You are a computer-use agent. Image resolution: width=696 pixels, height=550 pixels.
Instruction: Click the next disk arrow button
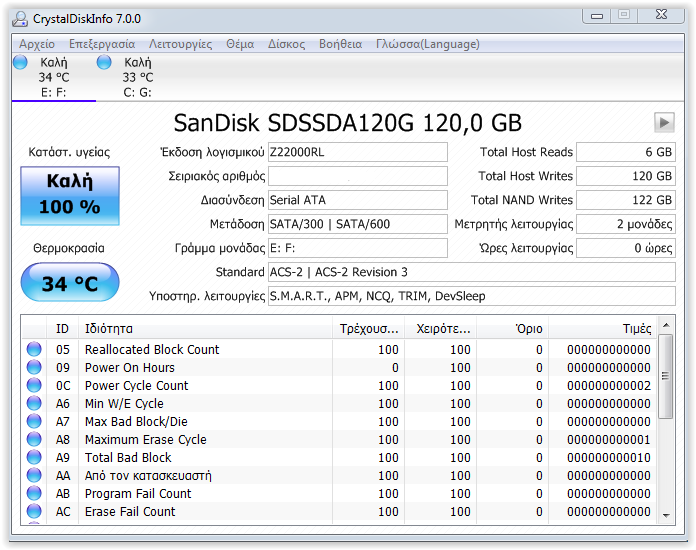coord(664,123)
